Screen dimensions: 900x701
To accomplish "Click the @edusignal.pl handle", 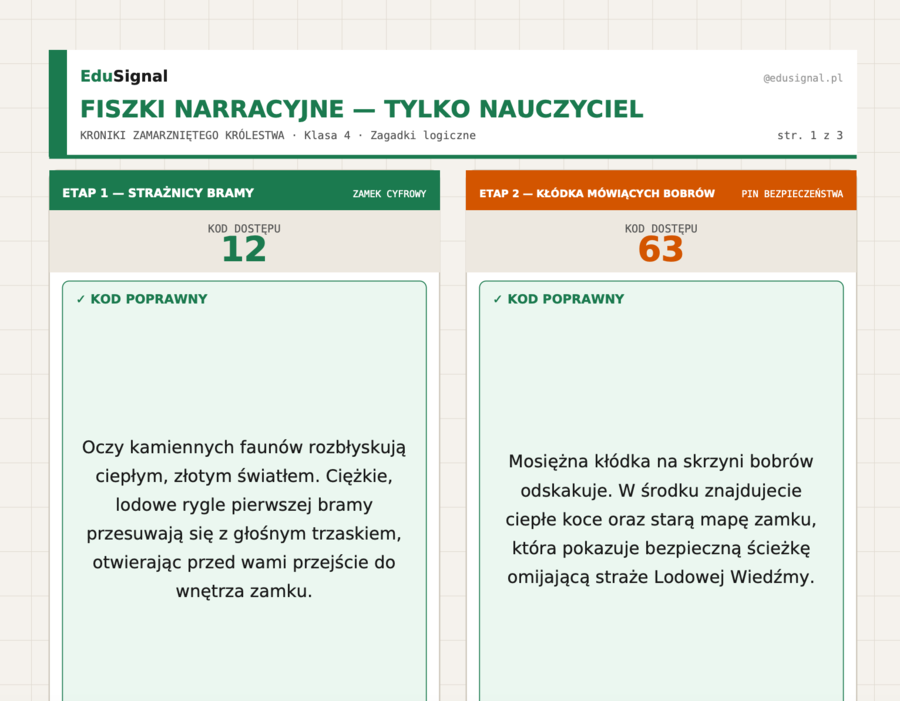I will [802, 78].
